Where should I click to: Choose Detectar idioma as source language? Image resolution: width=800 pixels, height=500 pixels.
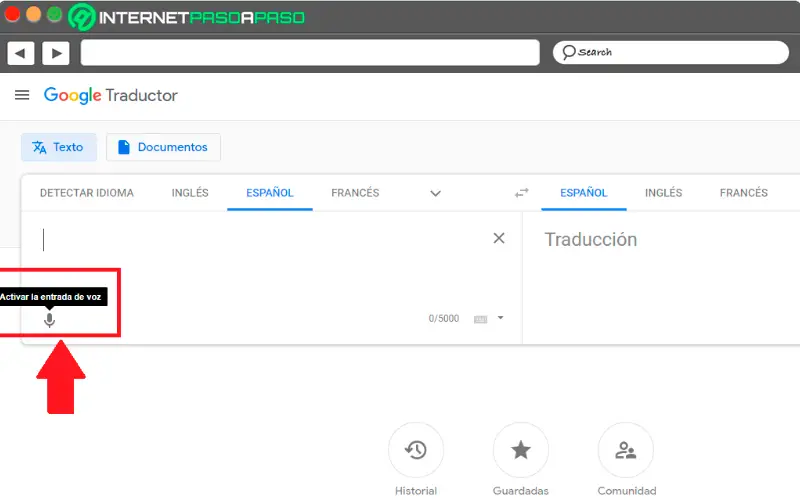pyautogui.click(x=87, y=193)
